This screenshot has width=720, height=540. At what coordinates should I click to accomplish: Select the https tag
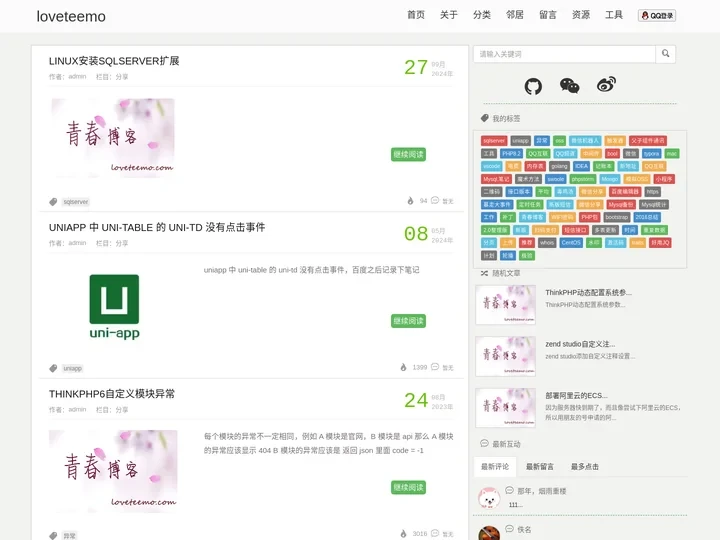point(652,191)
